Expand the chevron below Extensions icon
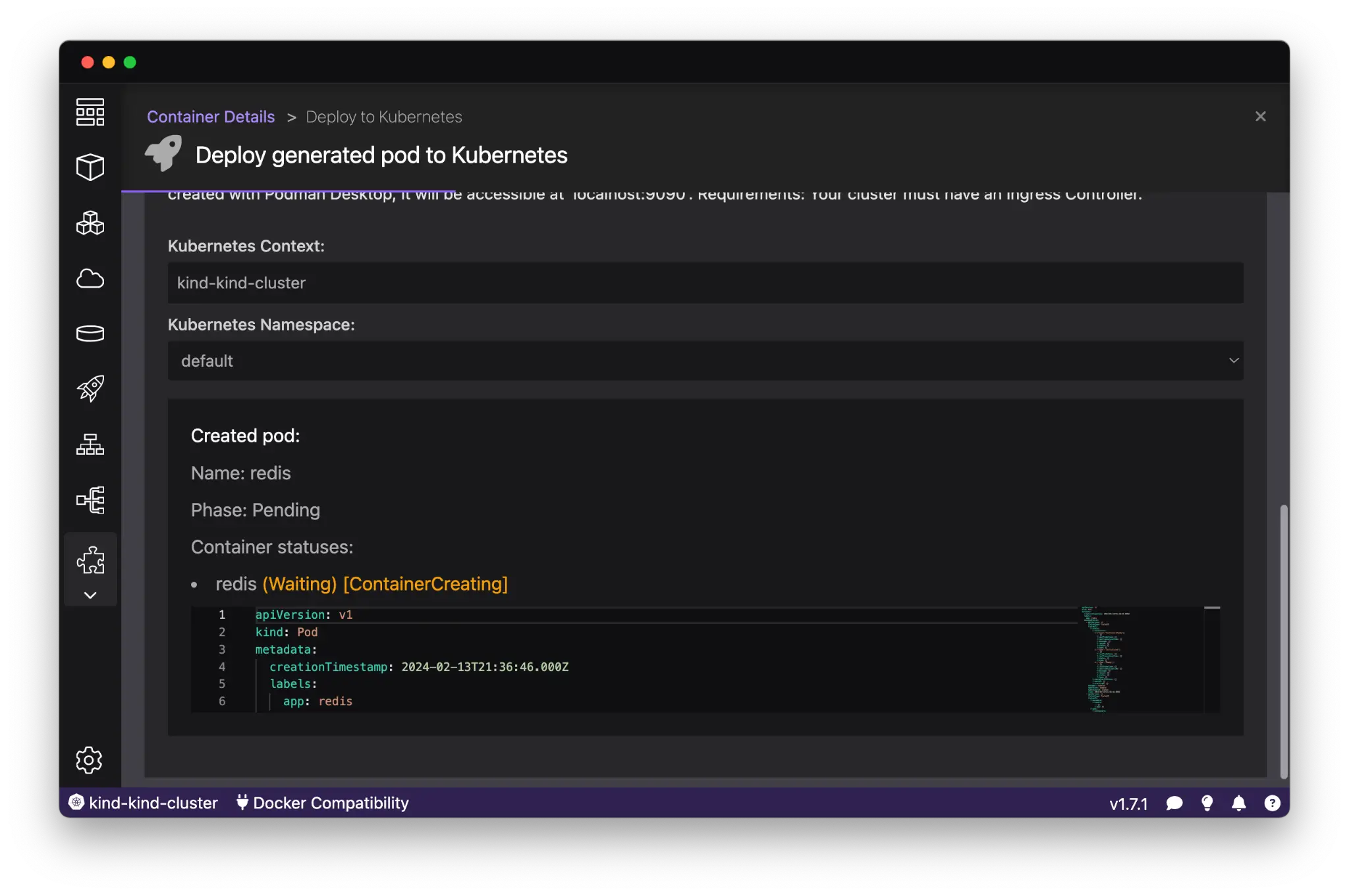The height and width of the screenshot is (896, 1349). pyautogui.click(x=90, y=595)
